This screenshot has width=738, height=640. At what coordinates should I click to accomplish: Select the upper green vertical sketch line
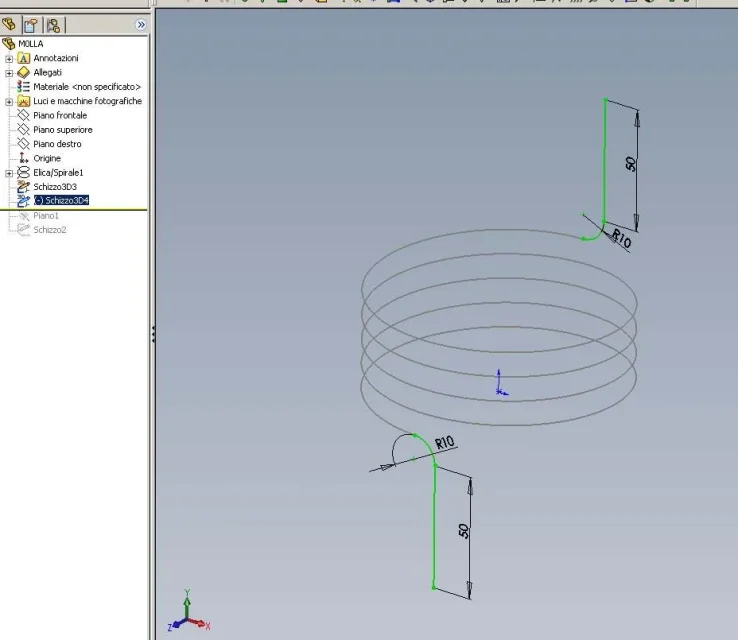pos(605,160)
